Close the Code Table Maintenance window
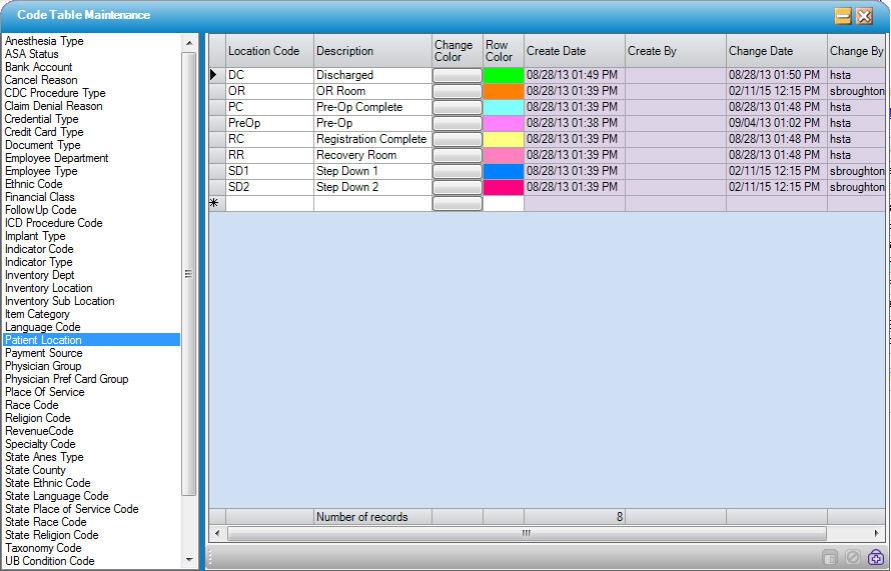Screen dimensions: 891x571 click(x=865, y=16)
